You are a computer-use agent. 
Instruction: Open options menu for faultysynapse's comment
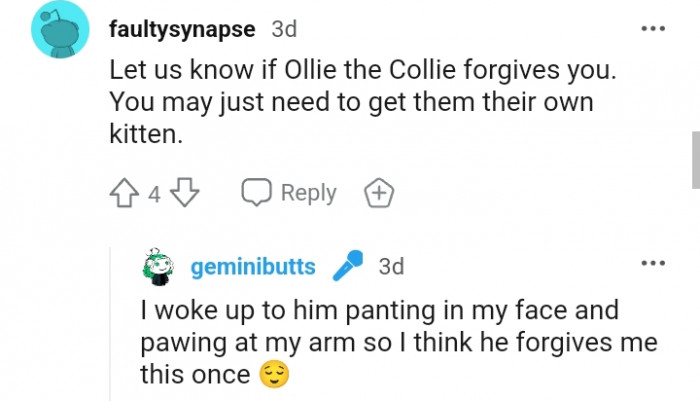(x=652, y=28)
